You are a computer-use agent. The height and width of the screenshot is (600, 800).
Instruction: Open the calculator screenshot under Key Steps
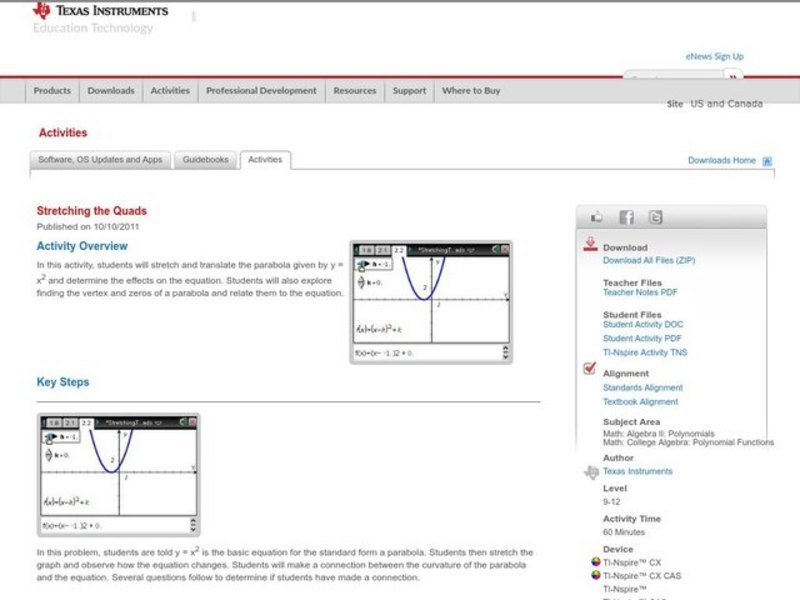click(x=119, y=475)
